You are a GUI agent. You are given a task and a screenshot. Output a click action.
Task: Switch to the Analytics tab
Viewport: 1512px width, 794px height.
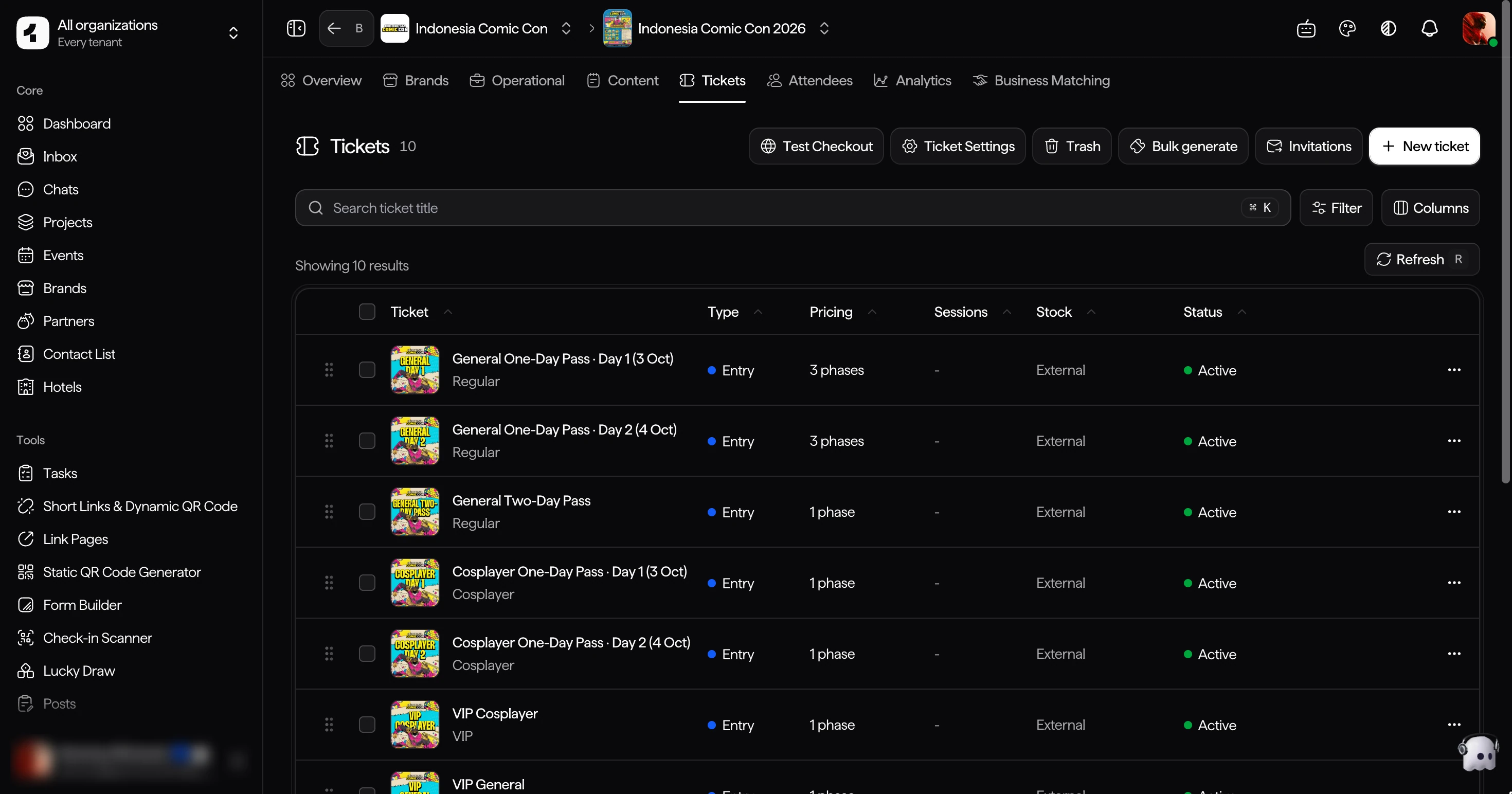pos(912,80)
